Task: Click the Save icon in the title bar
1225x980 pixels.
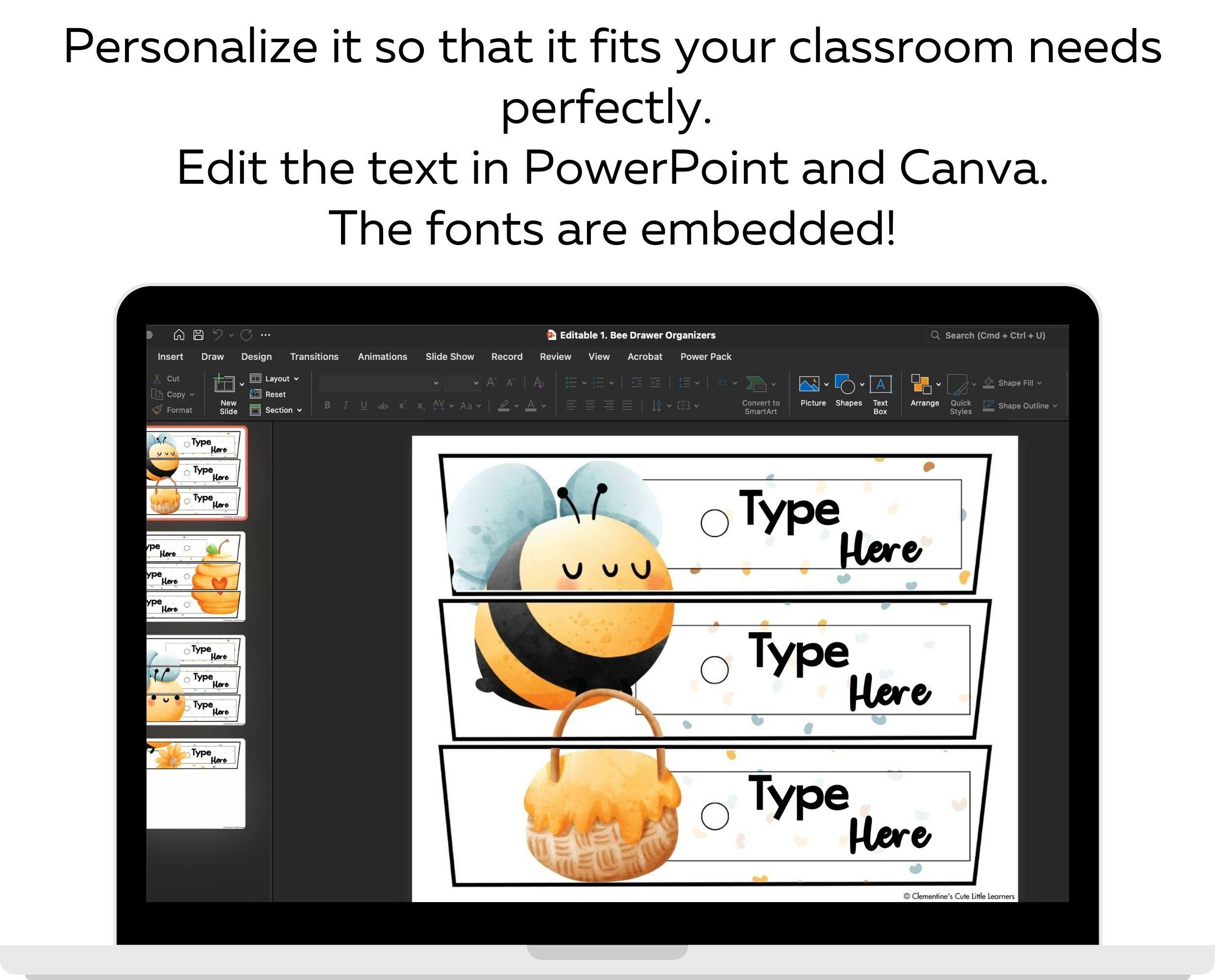Action: [198, 335]
